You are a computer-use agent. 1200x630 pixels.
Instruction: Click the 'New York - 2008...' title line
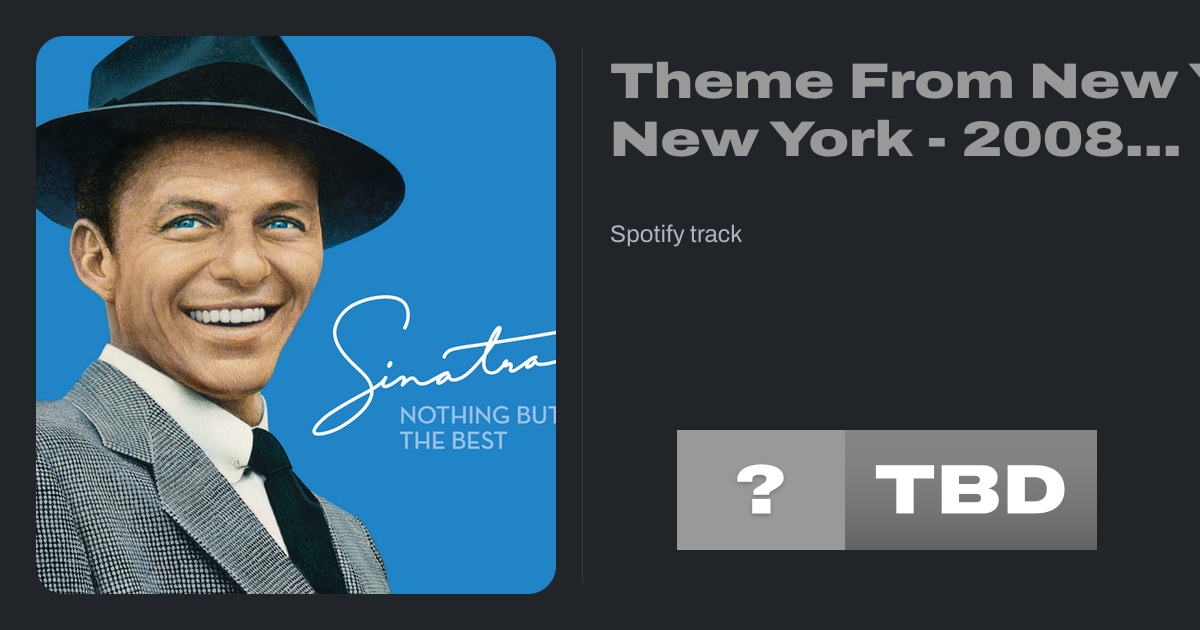pos(895,140)
